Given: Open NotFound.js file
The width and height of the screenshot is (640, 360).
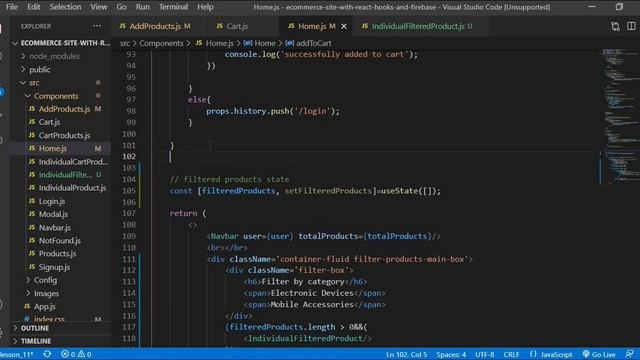Looking at the screenshot, I should (60, 240).
